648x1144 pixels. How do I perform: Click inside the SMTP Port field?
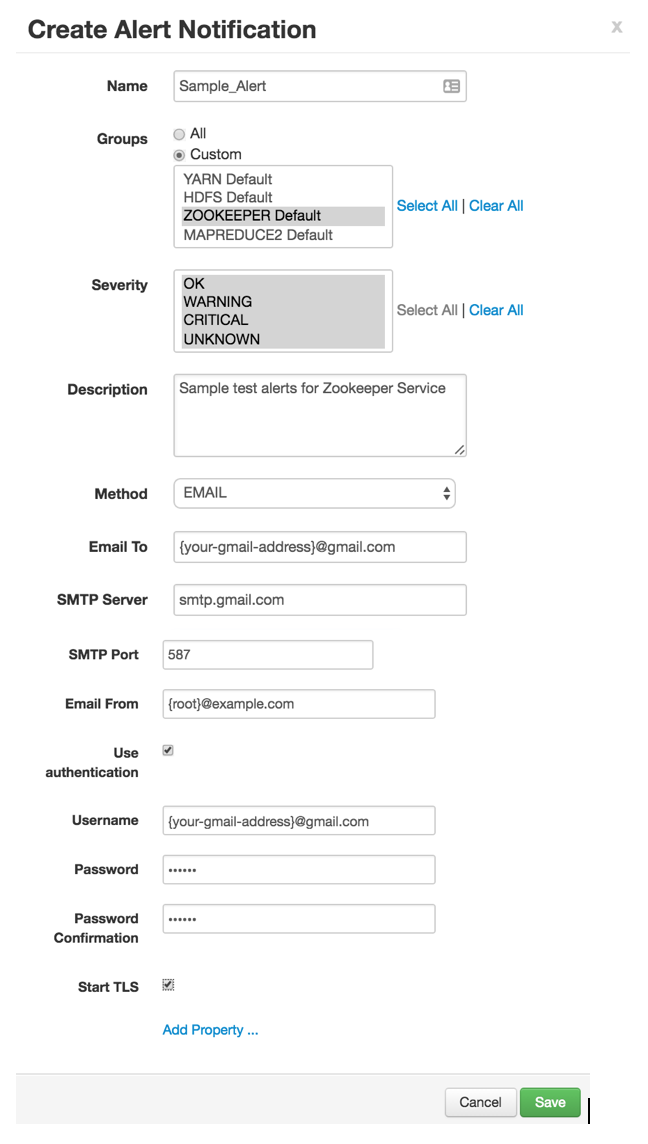[x=268, y=654]
